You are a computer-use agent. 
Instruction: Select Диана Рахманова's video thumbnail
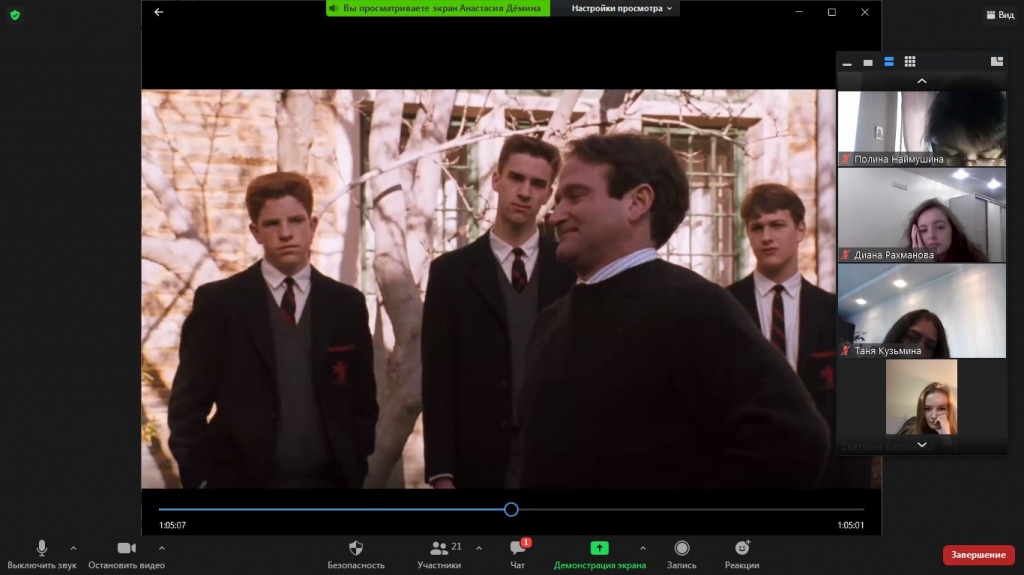click(x=921, y=215)
